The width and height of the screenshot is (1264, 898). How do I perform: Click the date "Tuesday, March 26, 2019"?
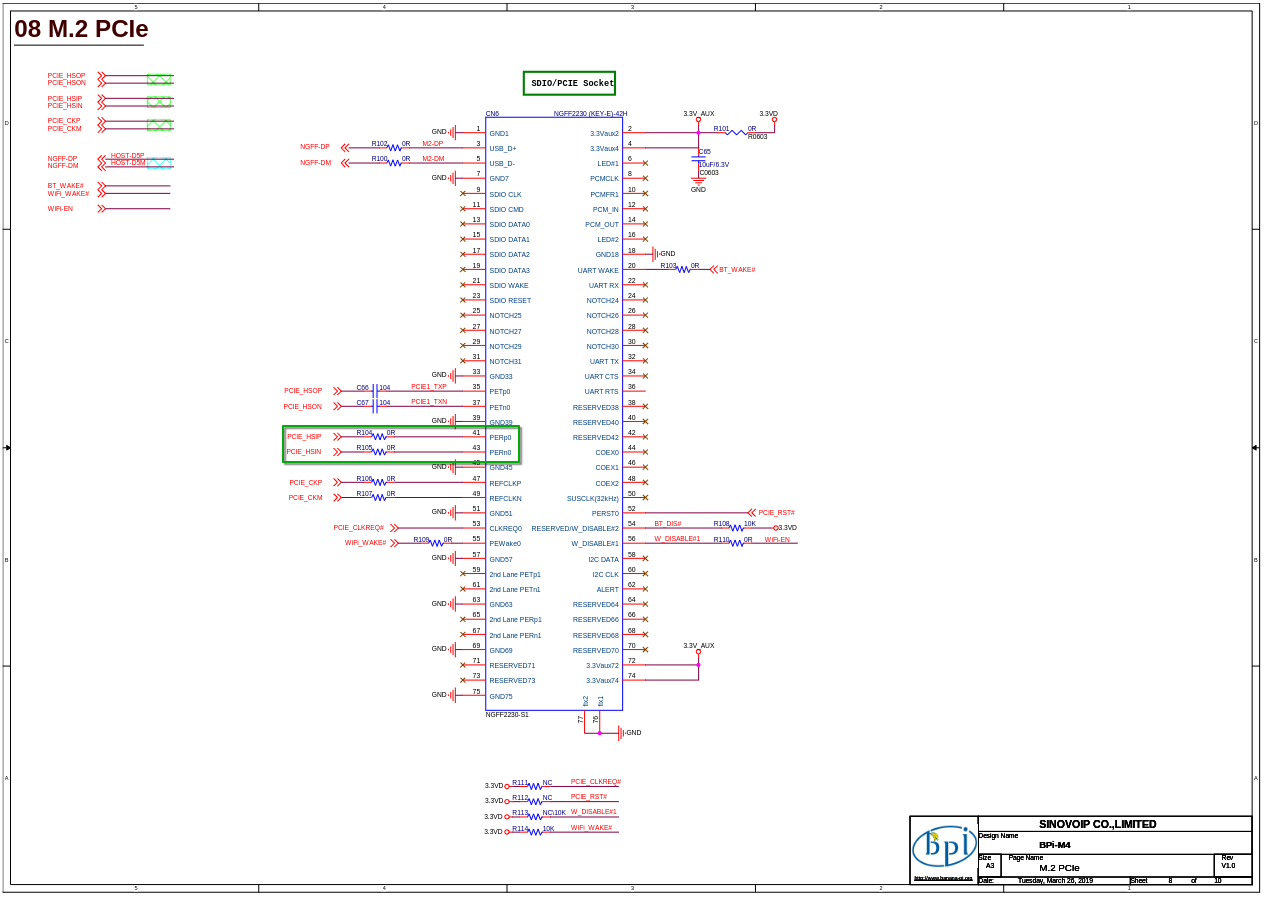1055,881
